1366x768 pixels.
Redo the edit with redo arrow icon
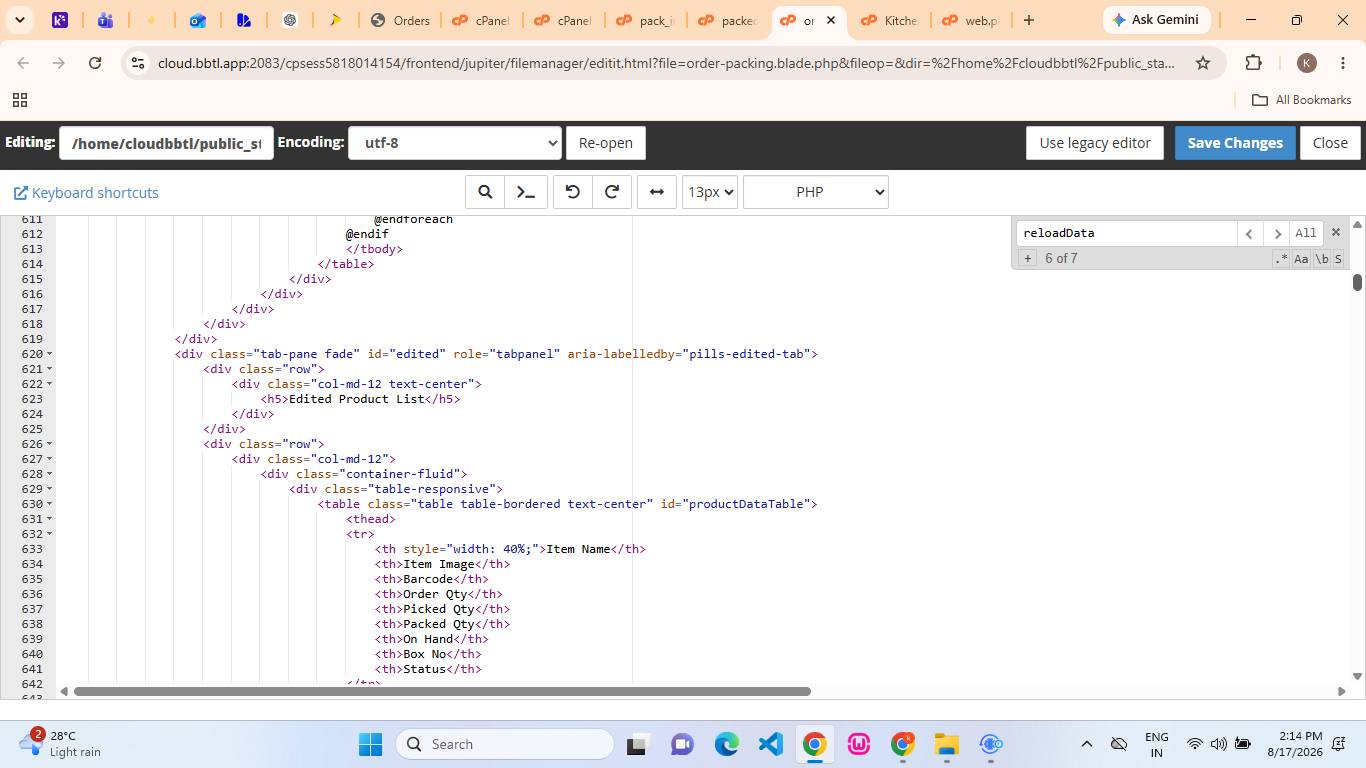coord(612,192)
